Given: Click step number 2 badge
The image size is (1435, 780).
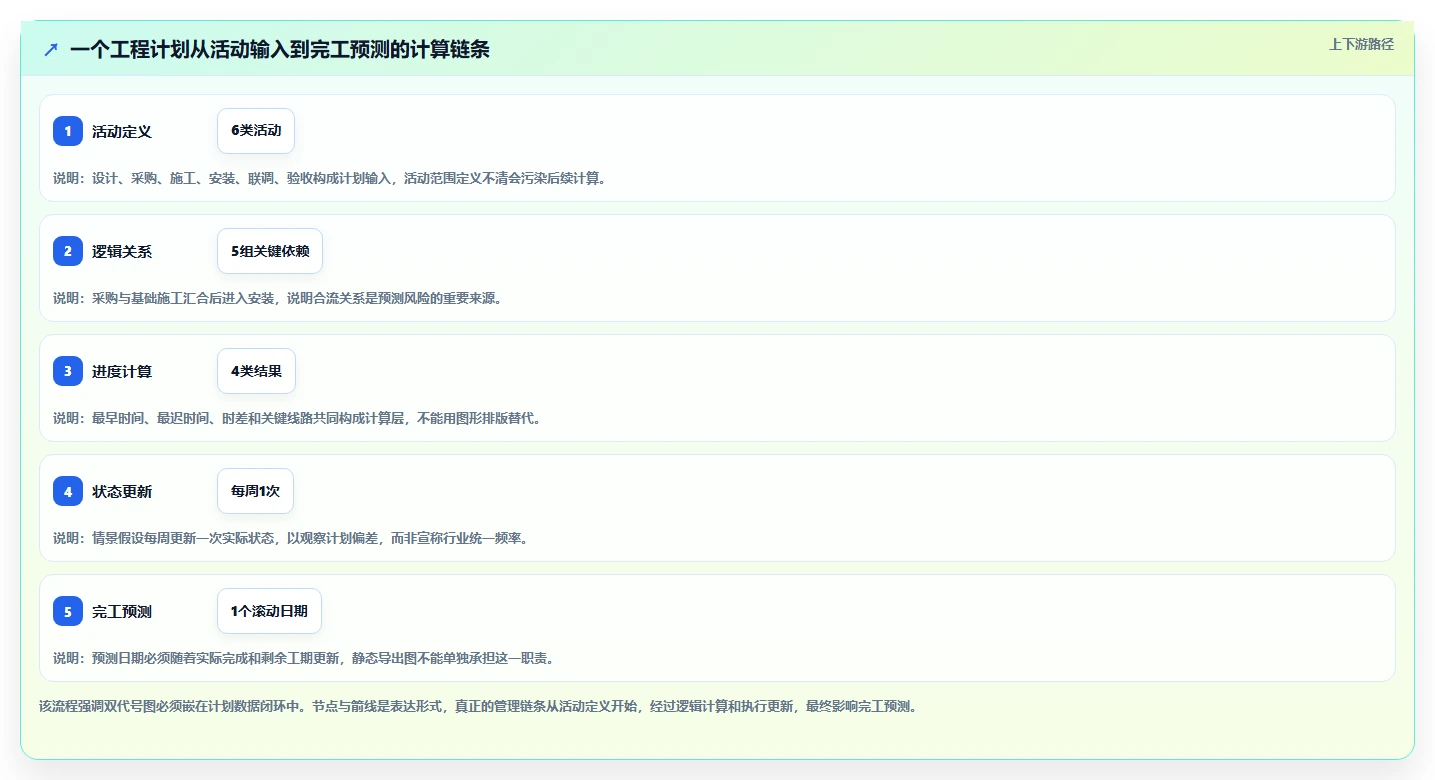Looking at the screenshot, I should tap(68, 251).
